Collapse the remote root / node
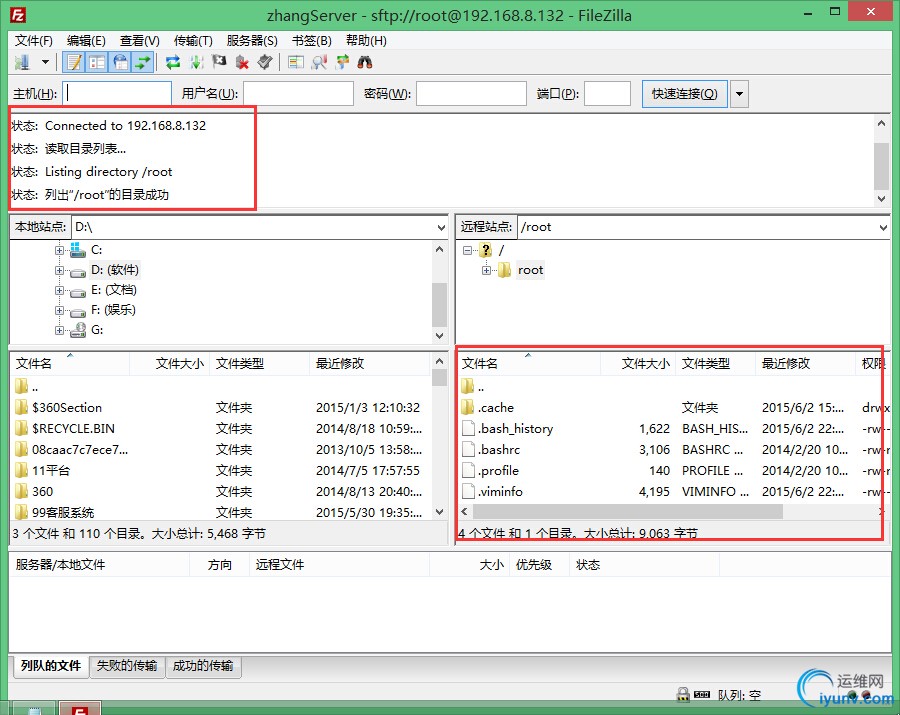Screen dimensions: 900x715 [x=467, y=250]
